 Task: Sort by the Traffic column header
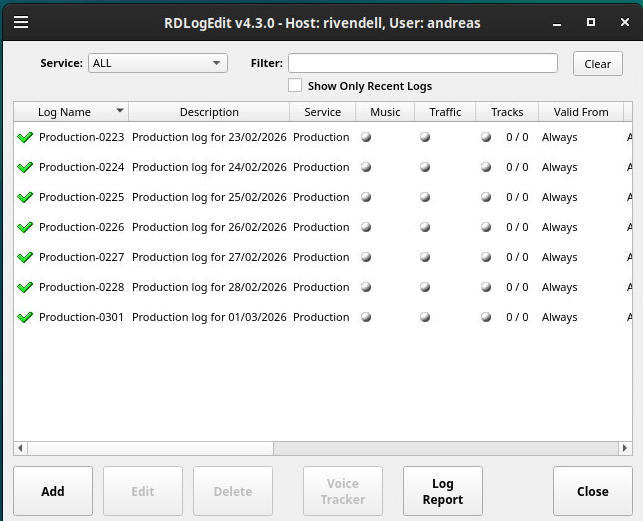pyautogui.click(x=445, y=112)
